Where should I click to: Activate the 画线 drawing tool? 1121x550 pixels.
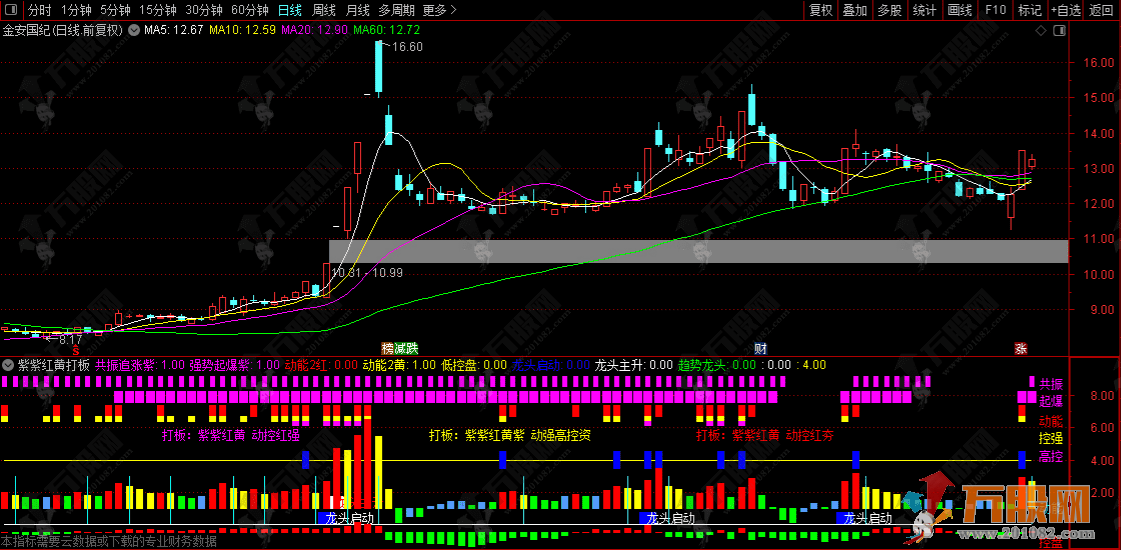point(959,10)
